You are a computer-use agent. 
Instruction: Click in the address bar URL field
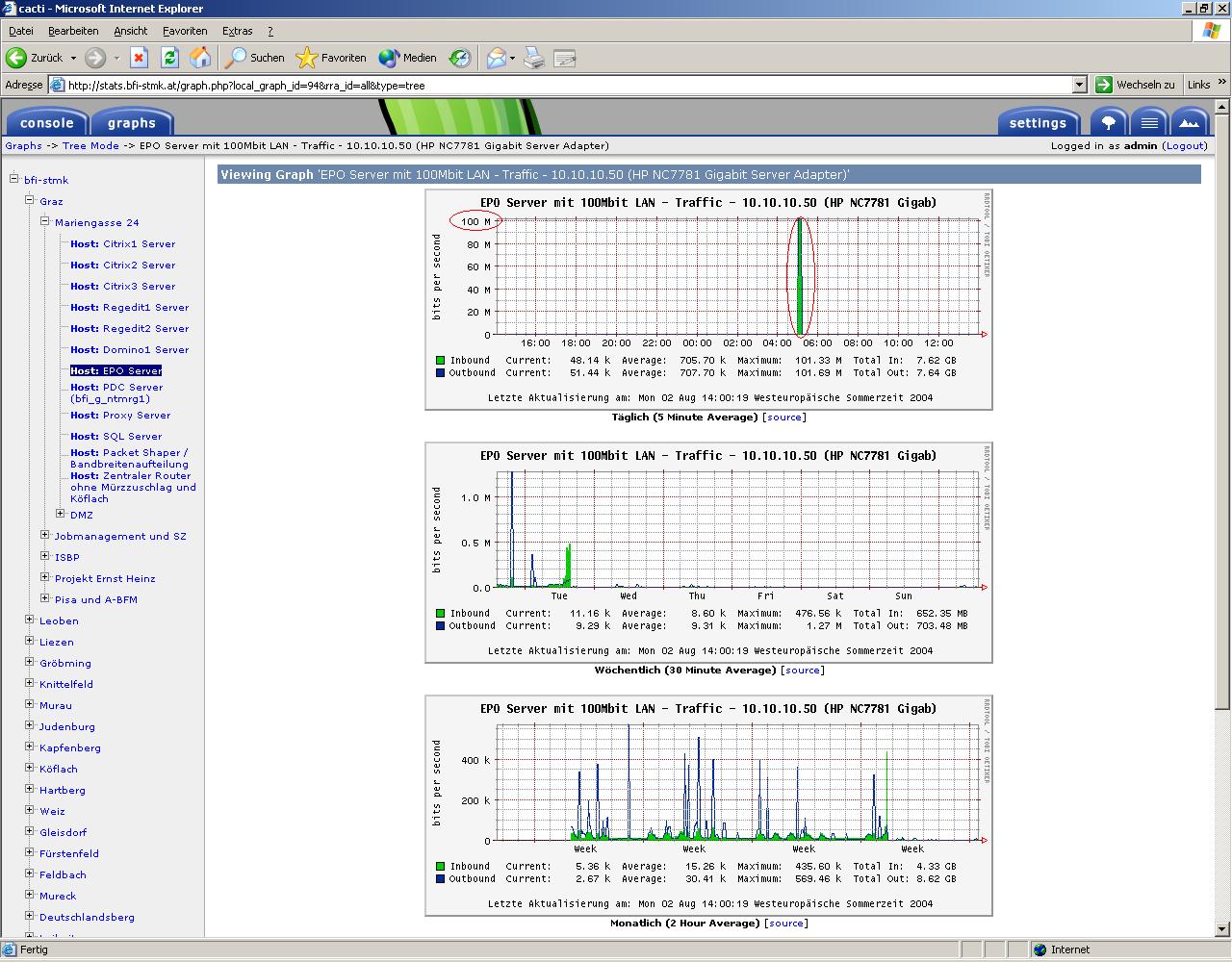point(568,85)
